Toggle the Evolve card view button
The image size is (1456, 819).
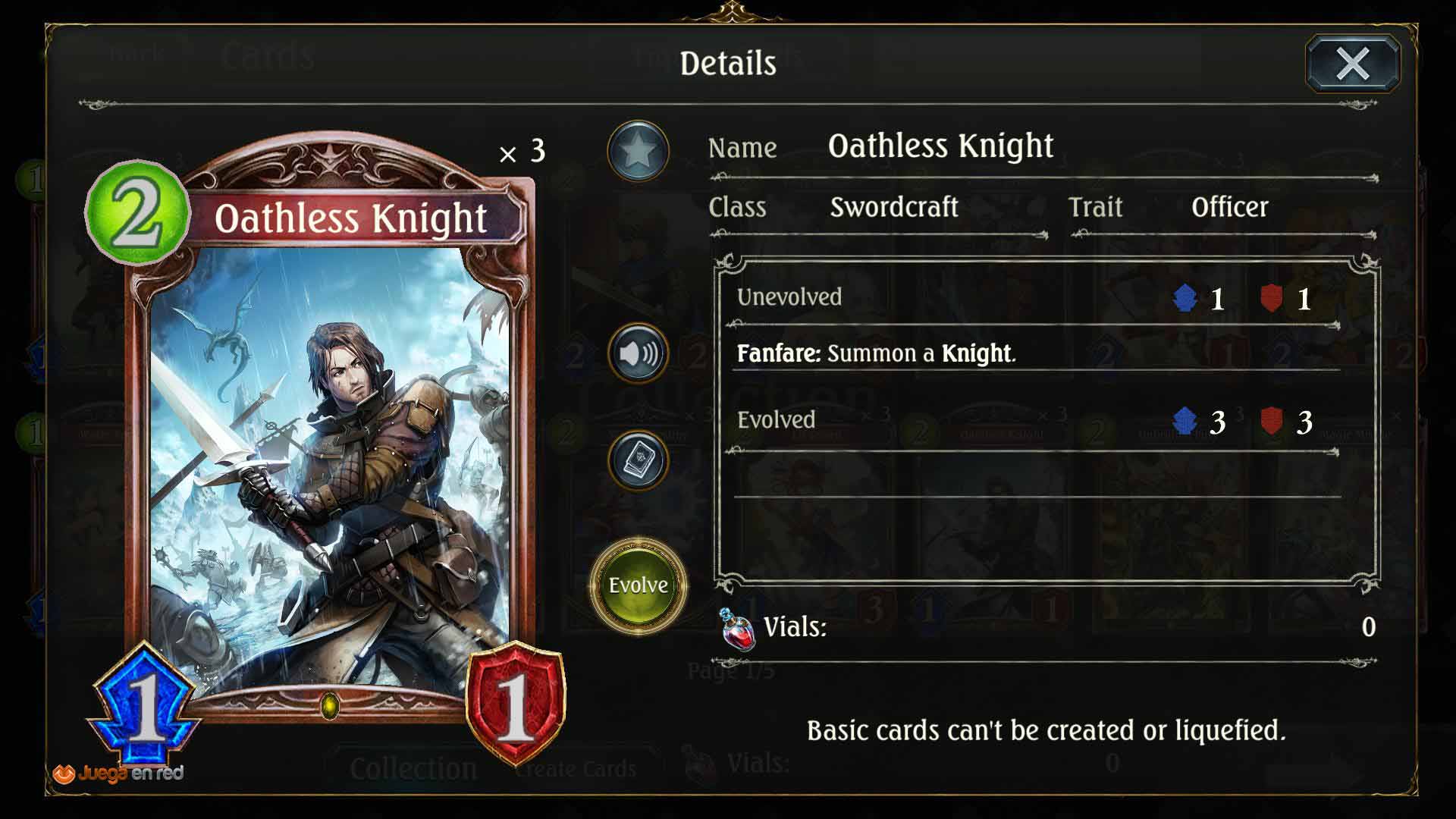click(x=639, y=585)
